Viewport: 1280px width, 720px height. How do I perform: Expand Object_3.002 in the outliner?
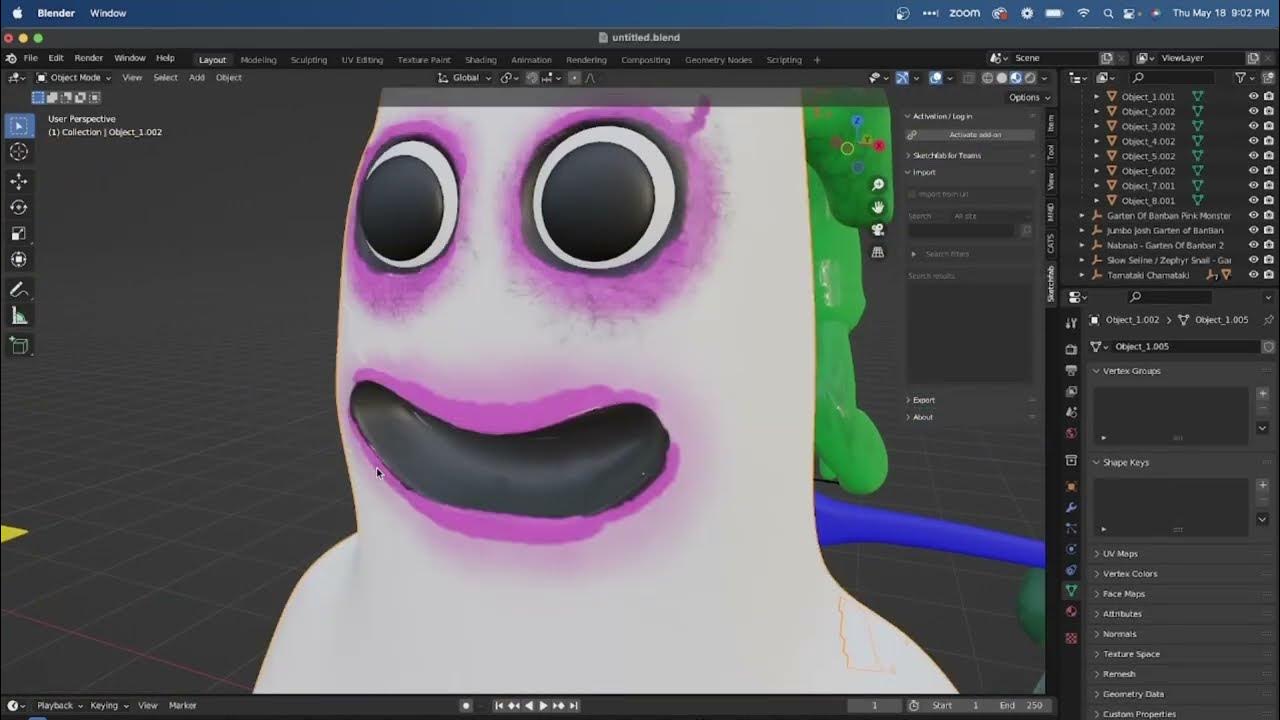coord(1097,126)
